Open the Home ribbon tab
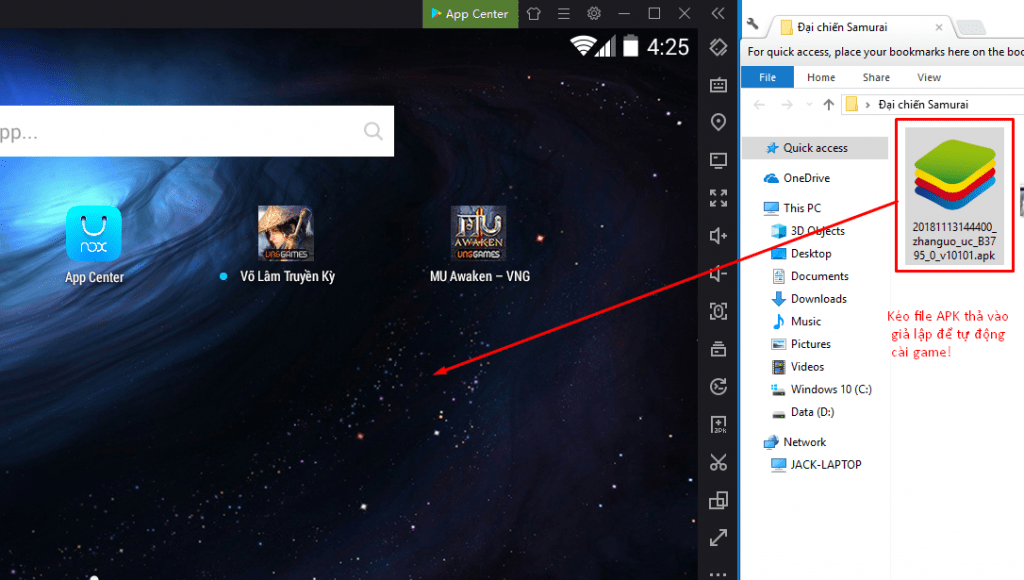 point(821,77)
